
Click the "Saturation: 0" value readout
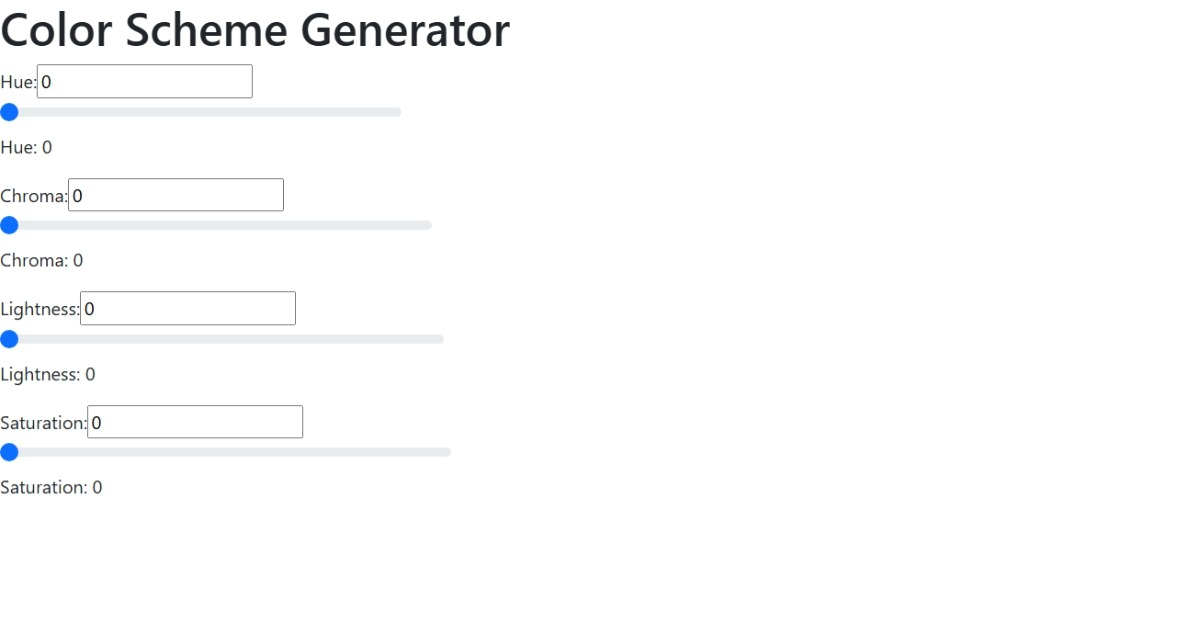[x=51, y=488]
